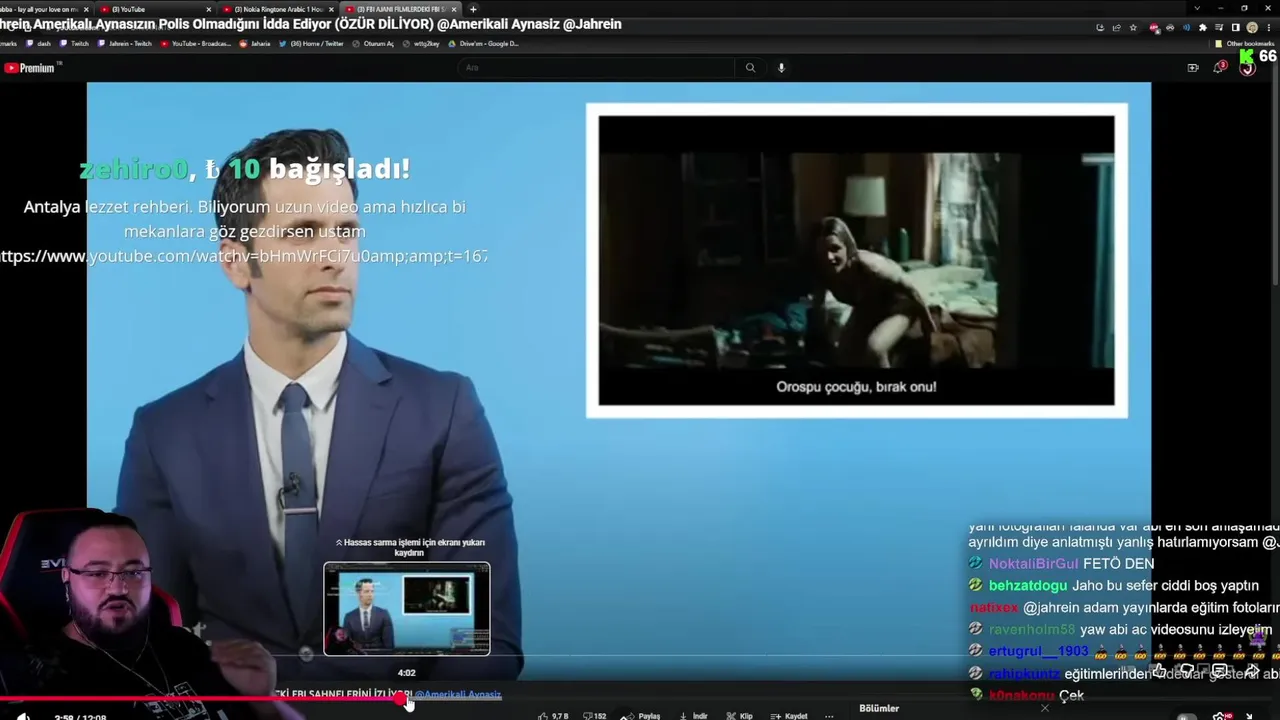Click the 'Kaydet' save button
This screenshot has height=720, width=1280.
point(789,716)
